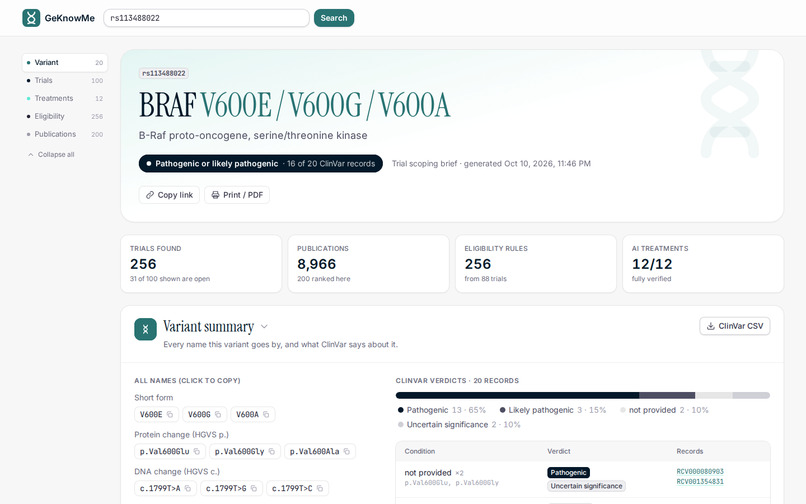Click the download icon on ClinVar CSV
The height and width of the screenshot is (504, 806).
(x=711, y=326)
